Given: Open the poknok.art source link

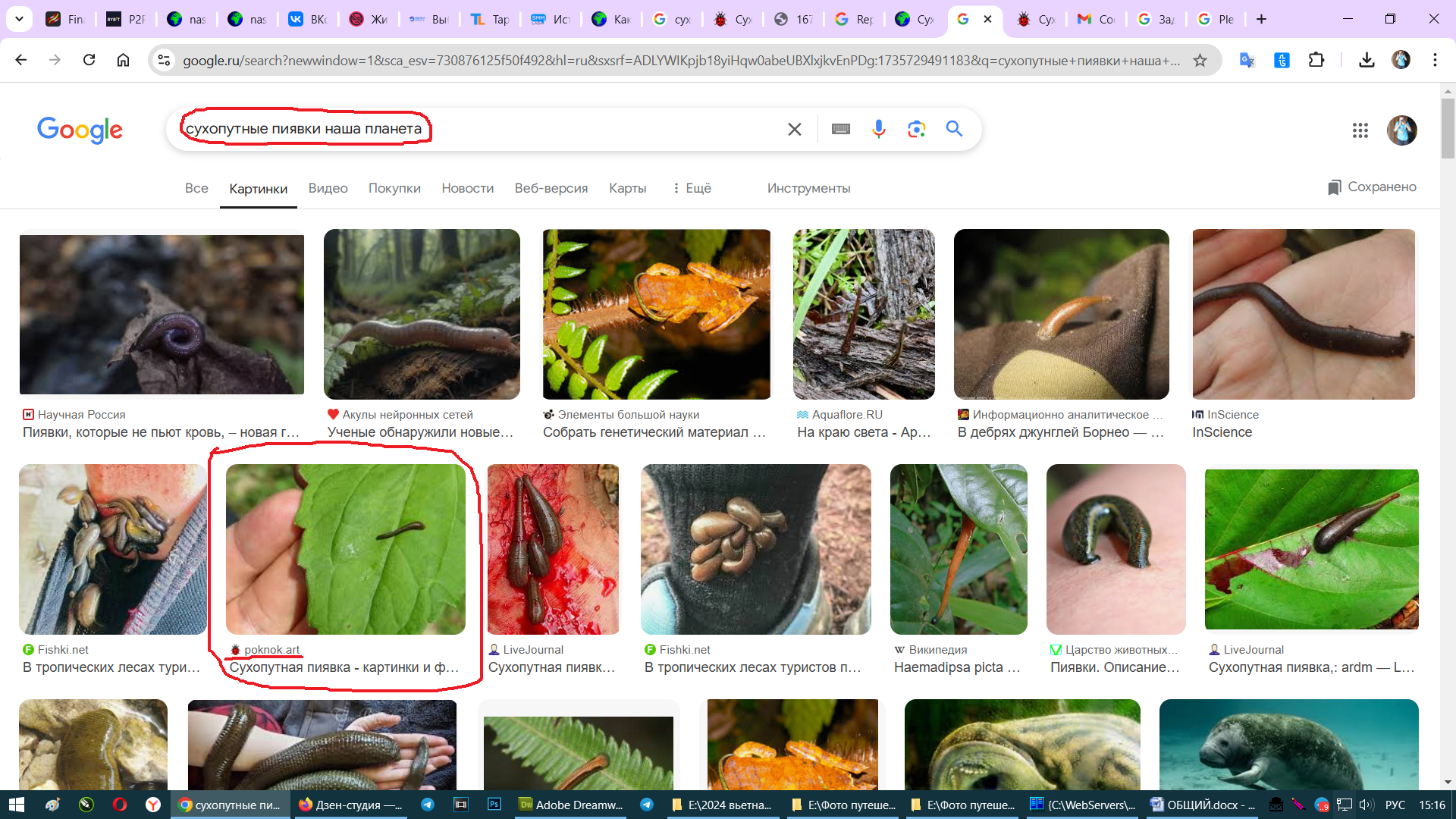Looking at the screenshot, I should point(271,650).
